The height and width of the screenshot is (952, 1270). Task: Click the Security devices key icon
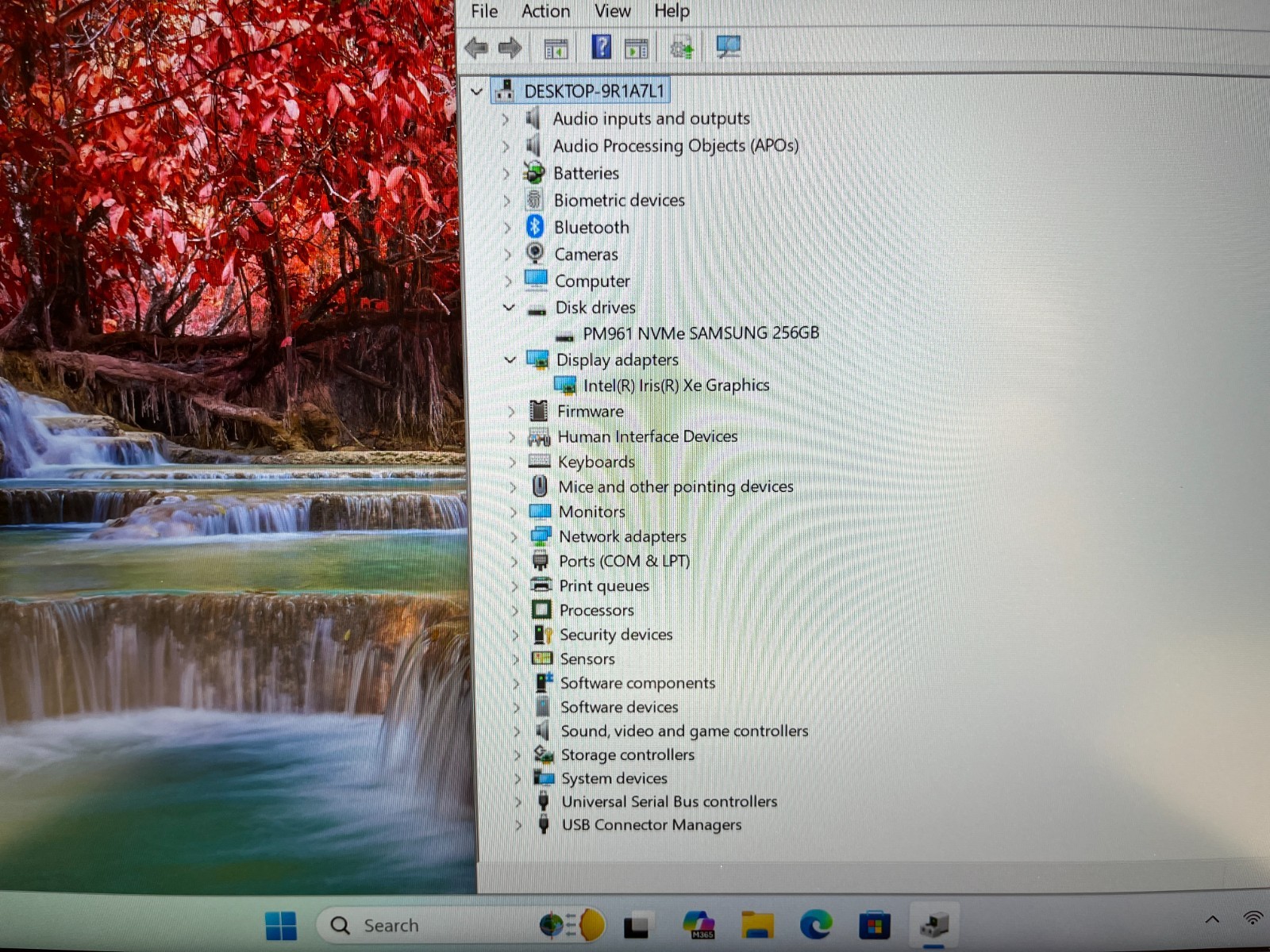tap(542, 635)
